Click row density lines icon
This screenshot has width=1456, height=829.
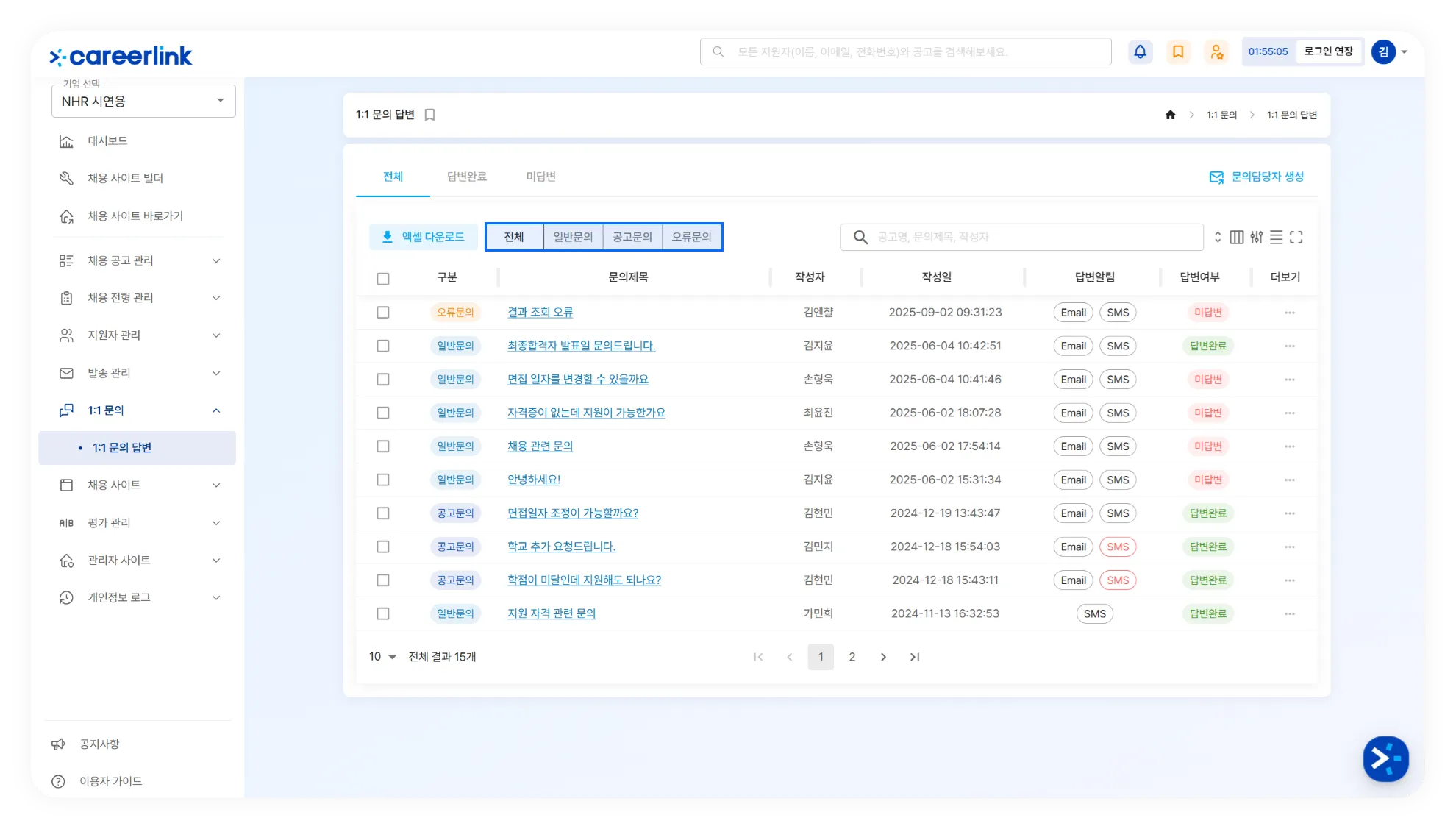(x=1277, y=237)
